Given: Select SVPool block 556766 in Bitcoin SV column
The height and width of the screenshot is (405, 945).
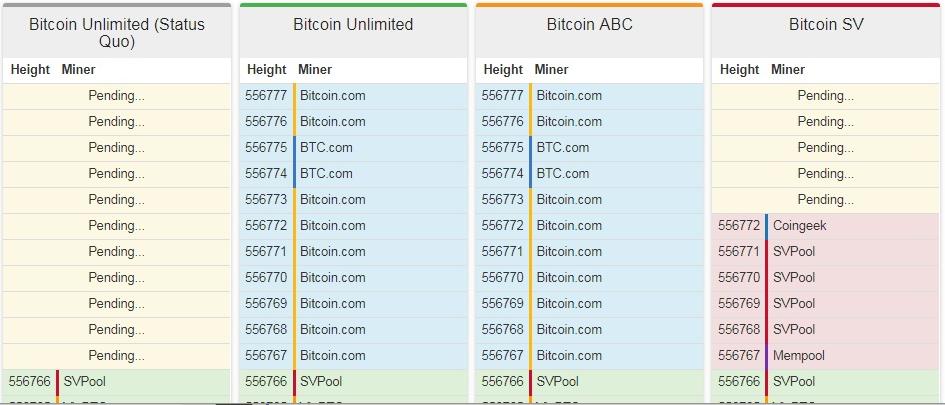Looking at the screenshot, I should click(826, 381).
